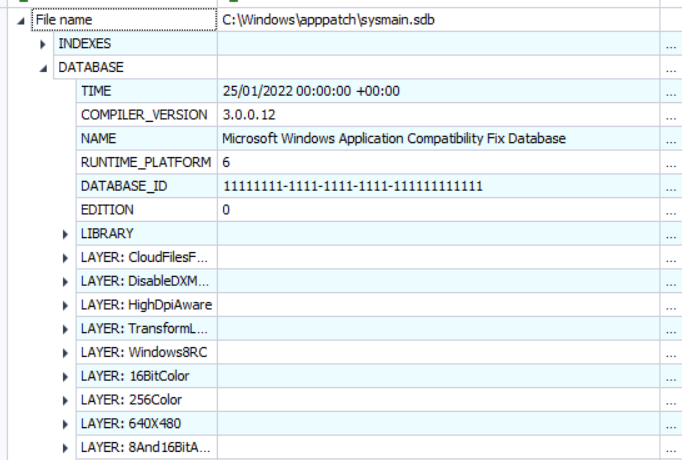
Task: Open ellipsis button on EDITION row
Action: [671, 210]
